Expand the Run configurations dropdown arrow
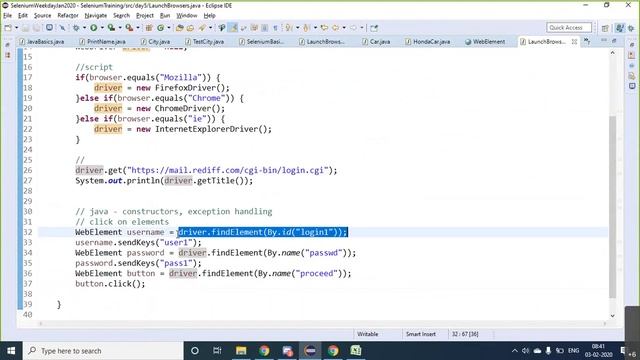640x360 pixels. tap(102, 28)
